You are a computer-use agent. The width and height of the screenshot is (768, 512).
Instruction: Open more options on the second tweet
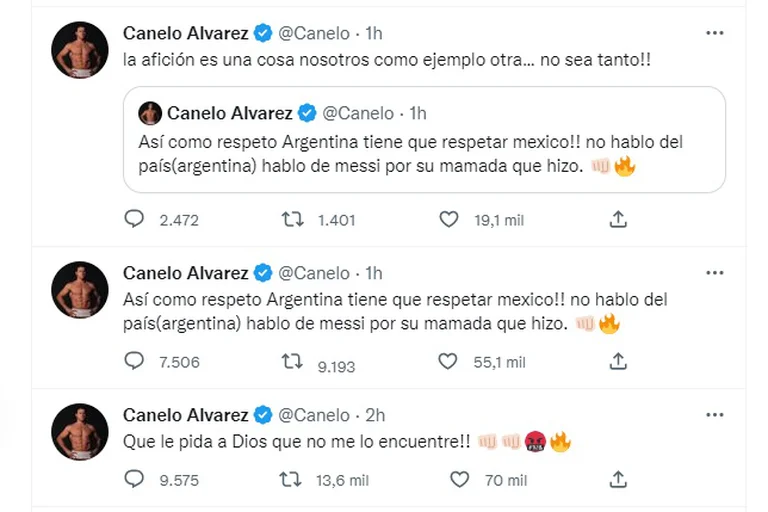[x=715, y=272]
